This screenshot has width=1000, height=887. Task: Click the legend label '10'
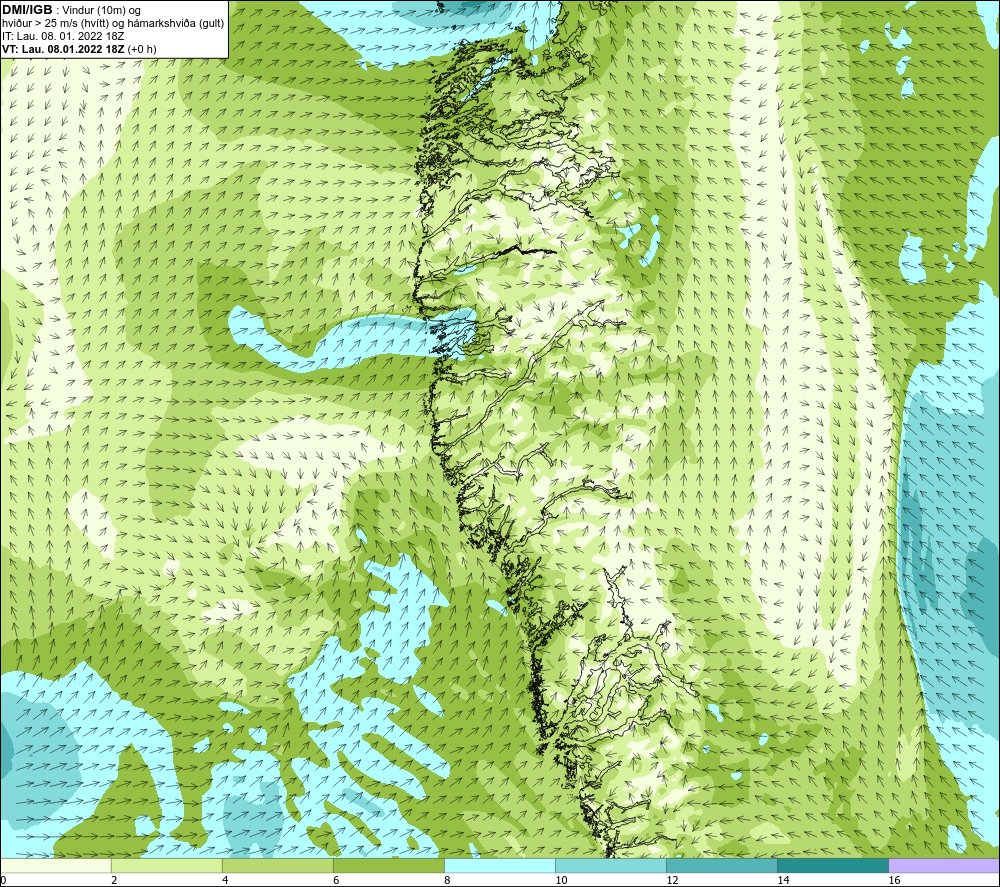(x=561, y=881)
